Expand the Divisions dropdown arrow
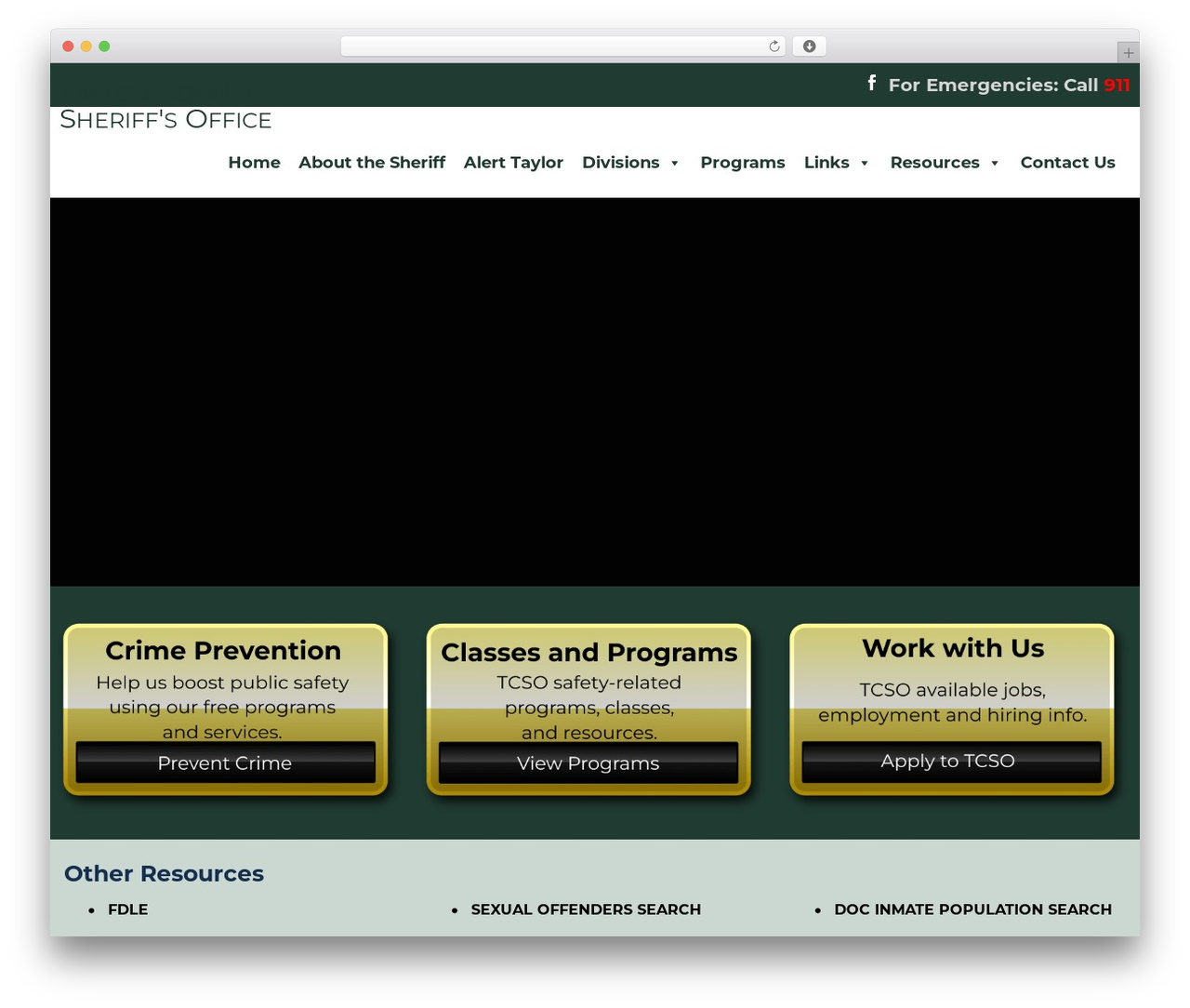 tap(674, 164)
